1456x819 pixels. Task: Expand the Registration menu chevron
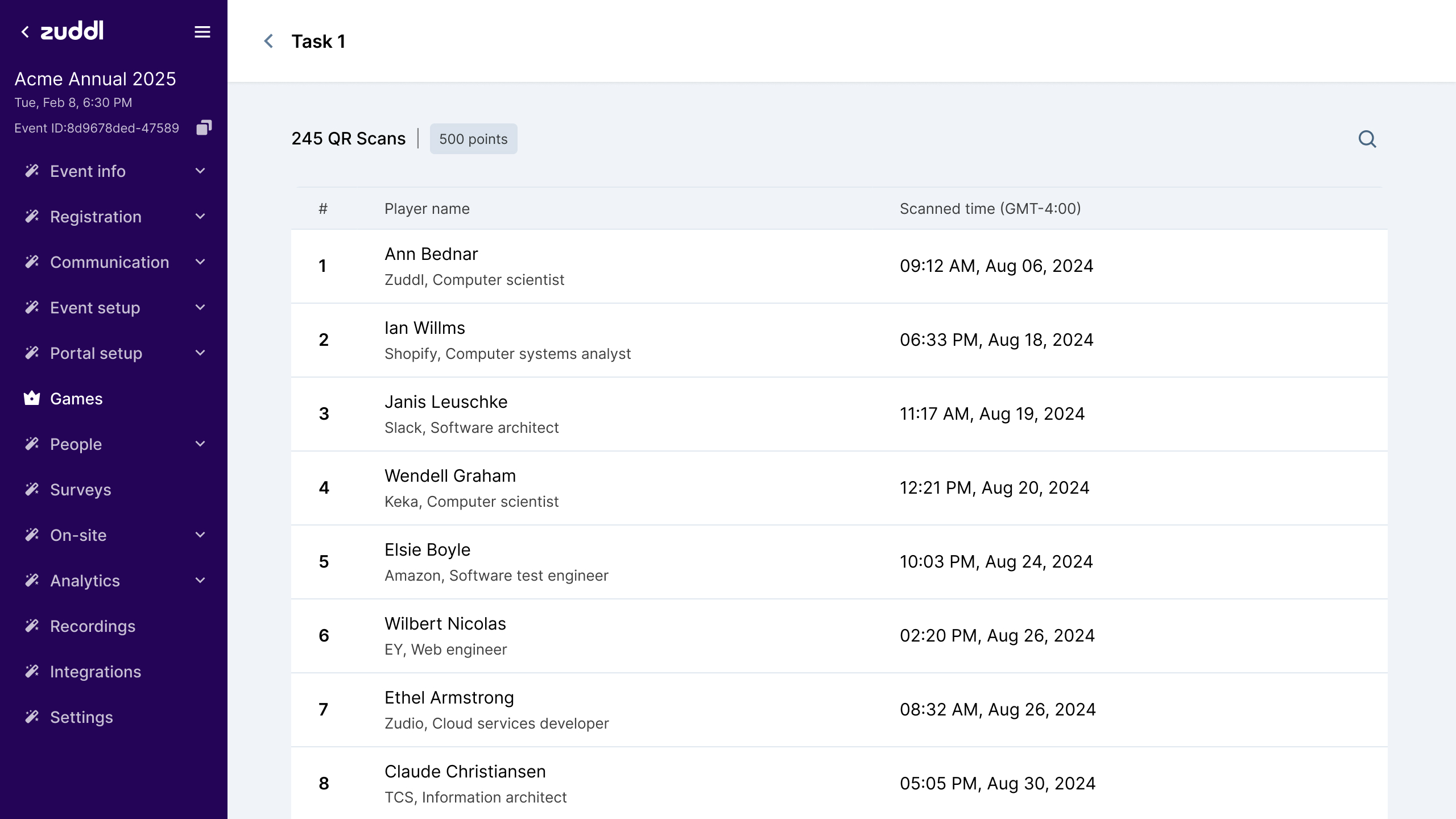tap(200, 216)
